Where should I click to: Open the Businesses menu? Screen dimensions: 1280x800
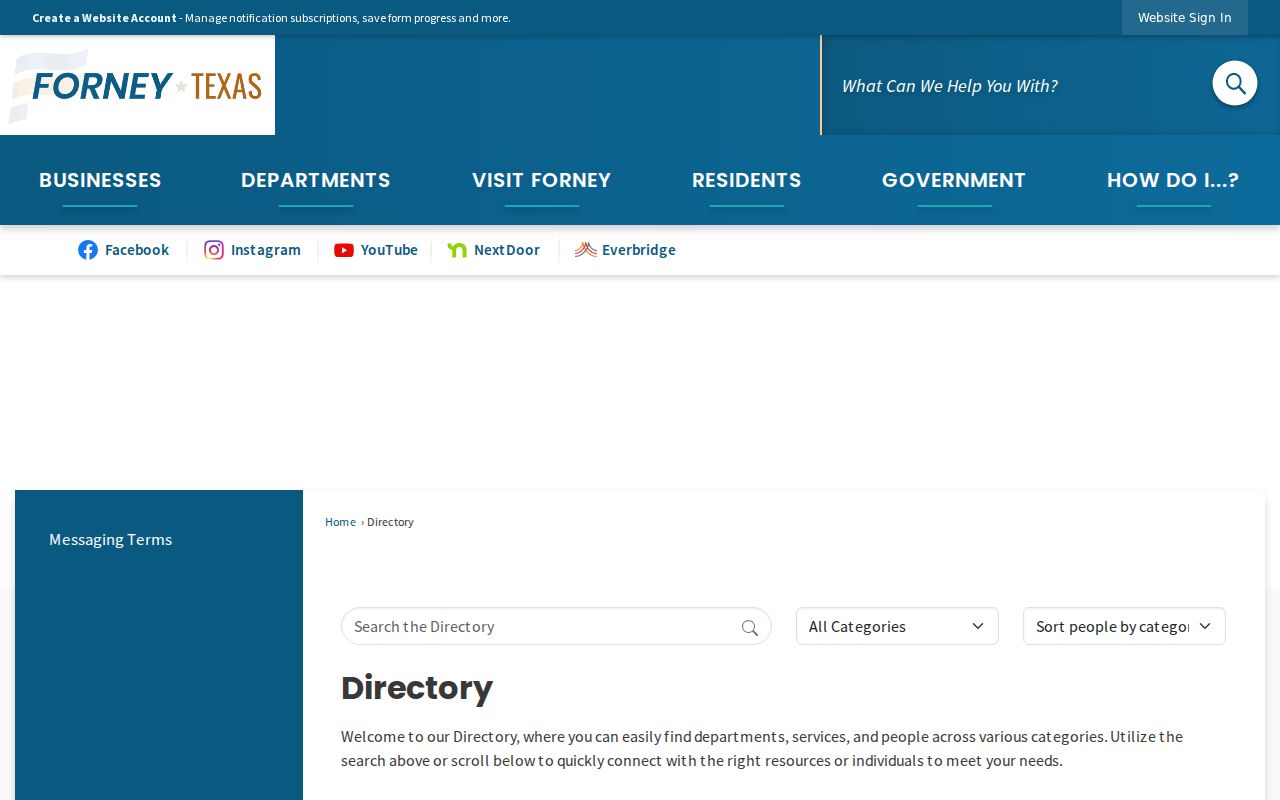click(100, 180)
